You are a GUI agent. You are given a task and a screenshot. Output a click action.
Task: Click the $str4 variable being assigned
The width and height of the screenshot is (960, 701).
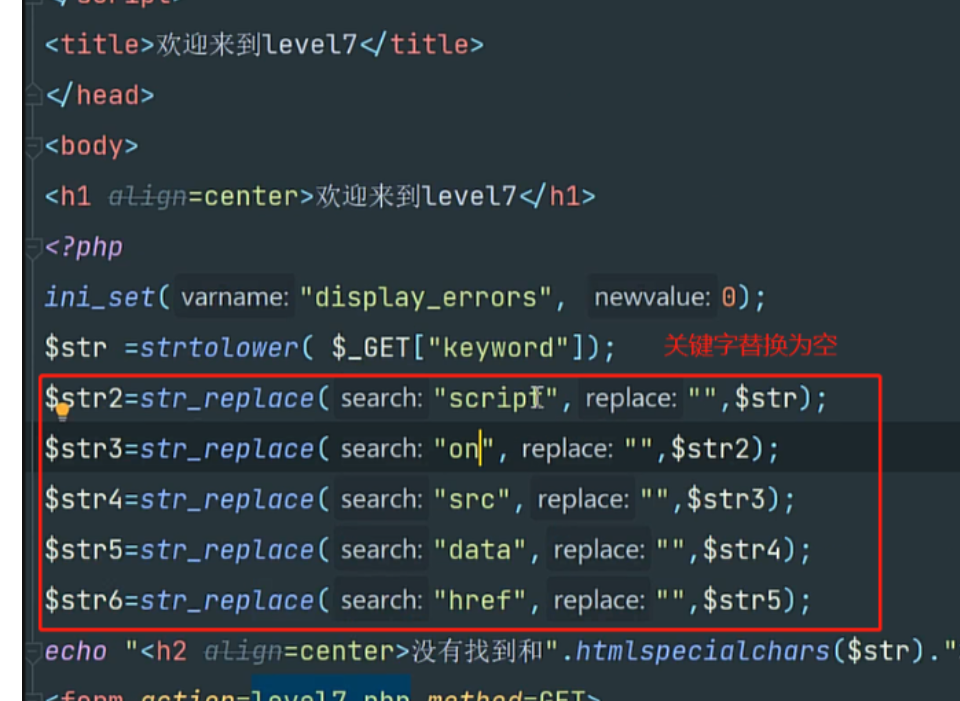pos(84,500)
